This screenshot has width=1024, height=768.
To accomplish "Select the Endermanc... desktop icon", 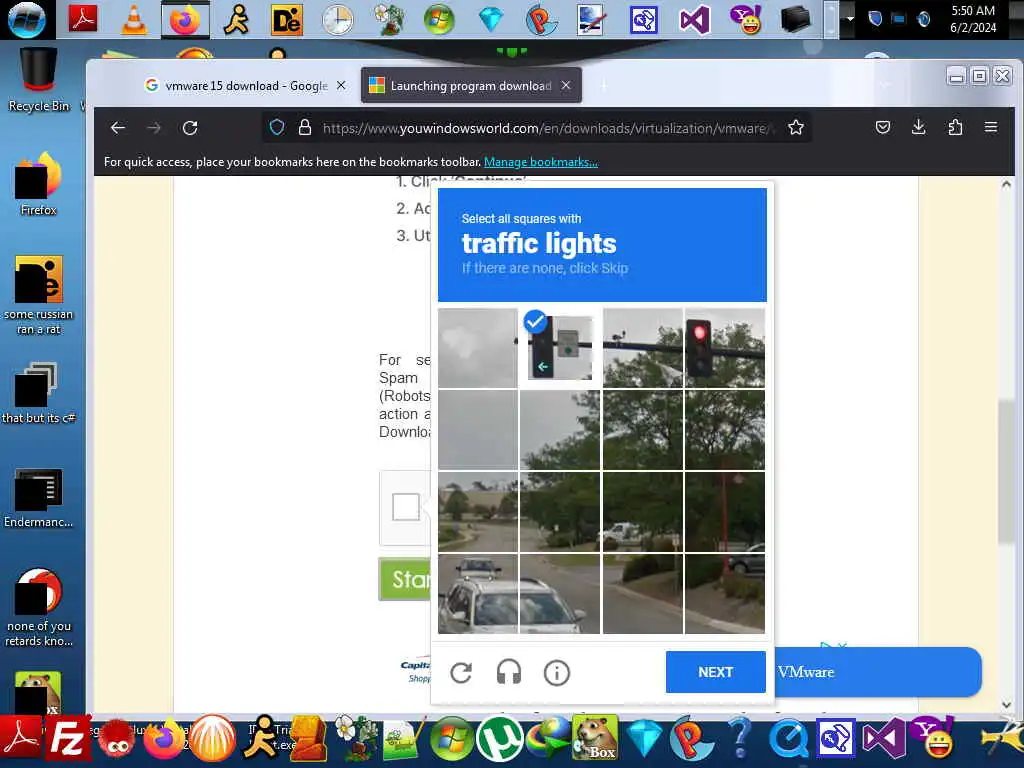I will tap(39, 498).
